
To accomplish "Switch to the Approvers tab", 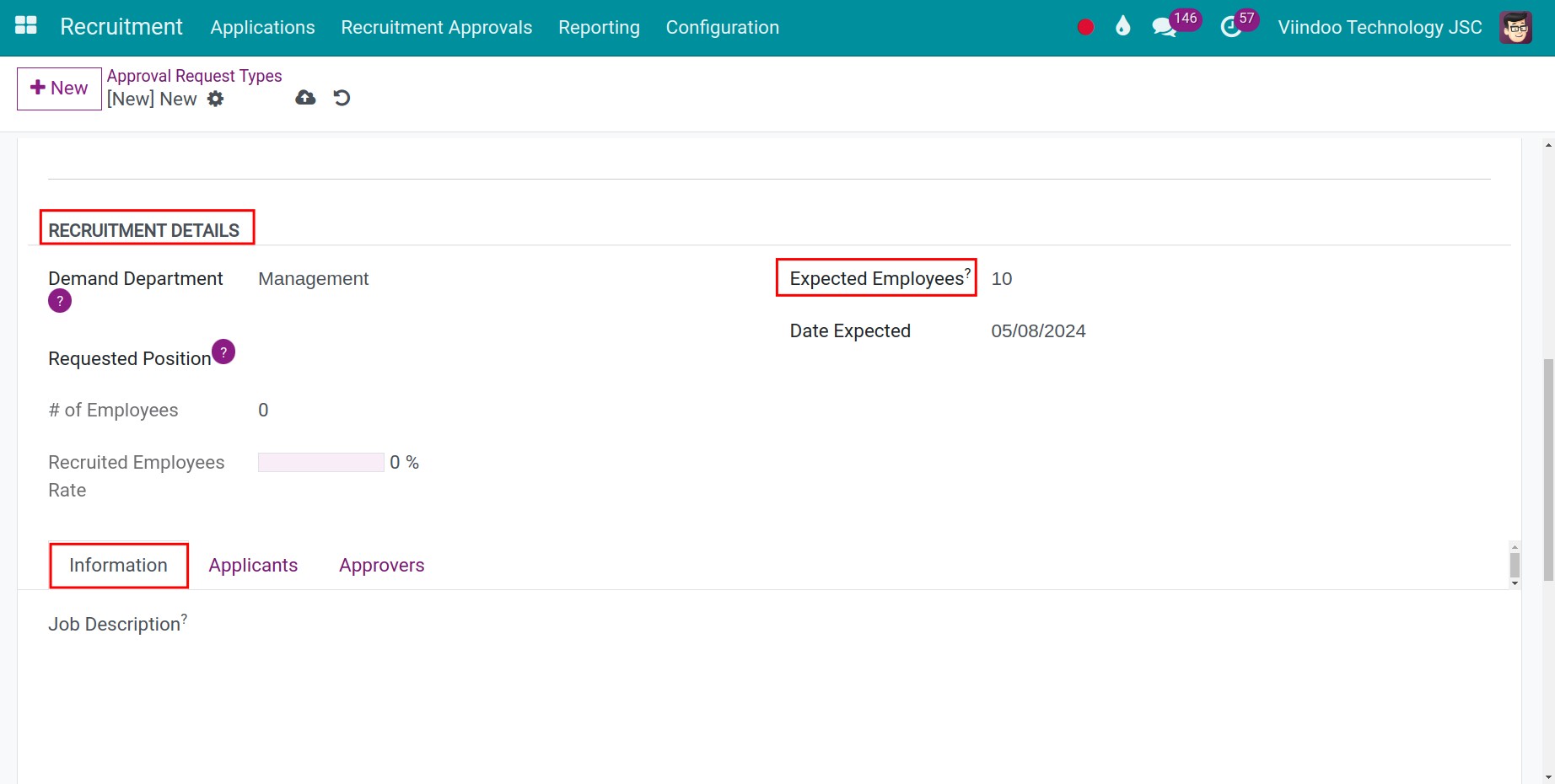I will point(381,565).
